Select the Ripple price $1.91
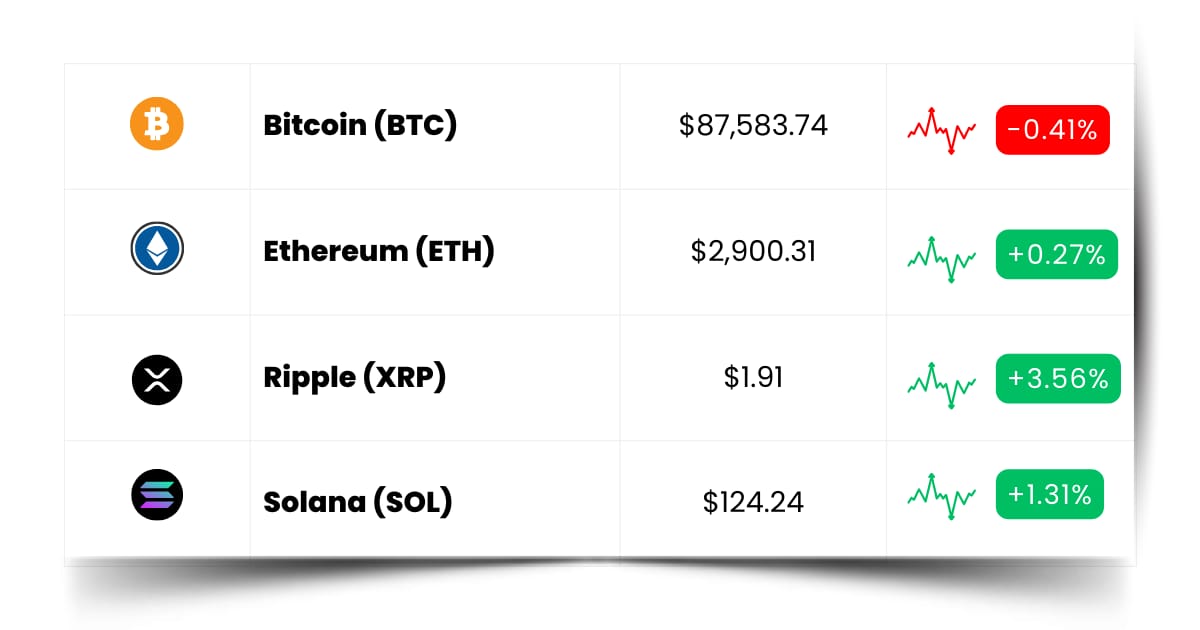 [x=753, y=377]
